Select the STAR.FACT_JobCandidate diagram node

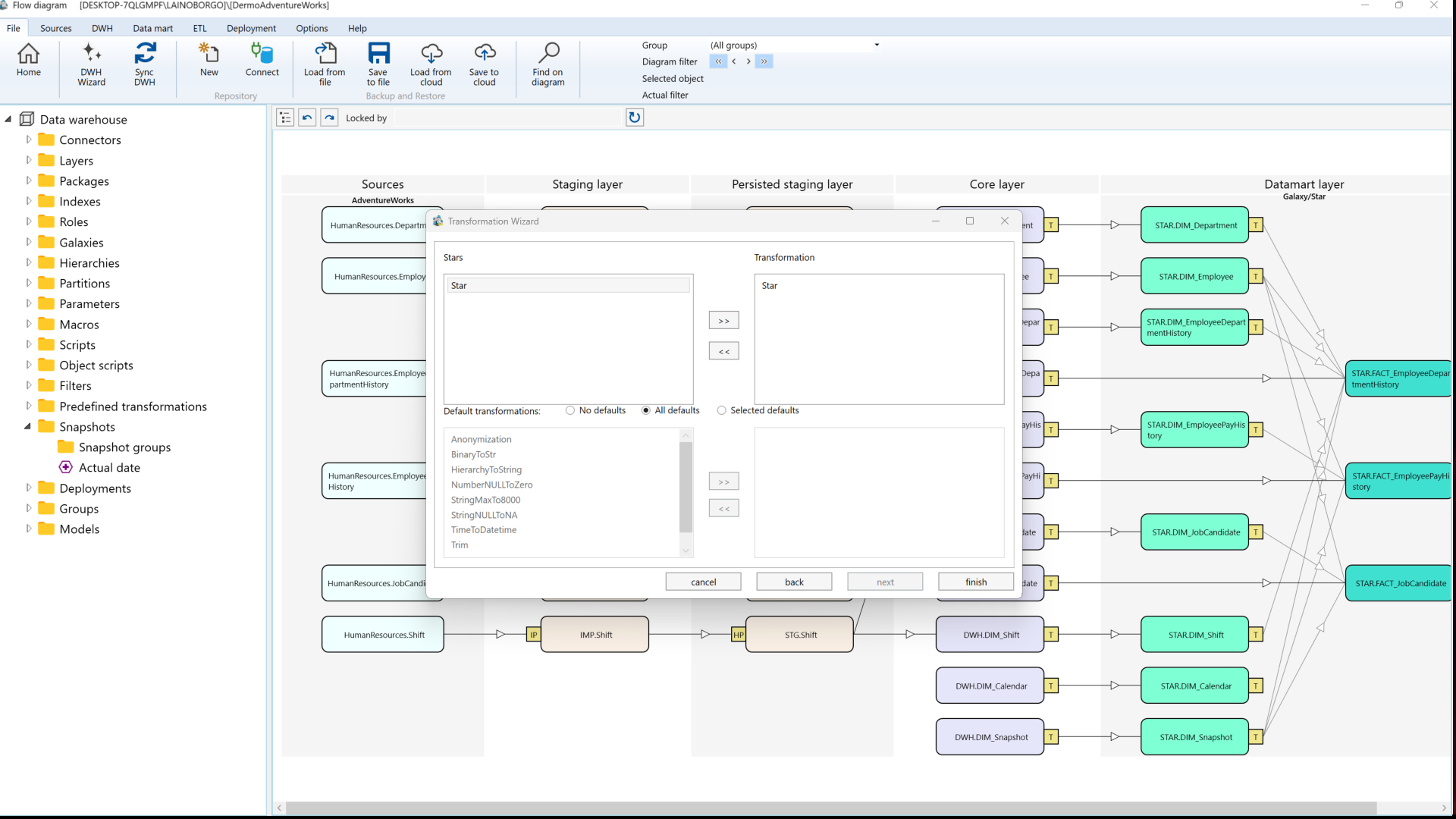tap(1399, 583)
